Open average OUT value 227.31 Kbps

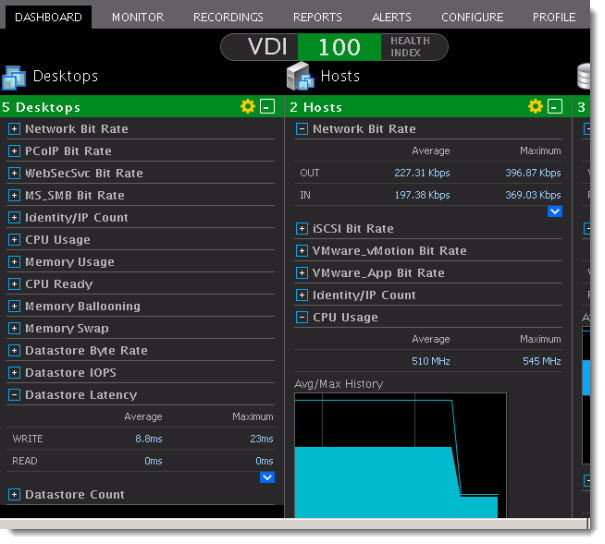(422, 173)
